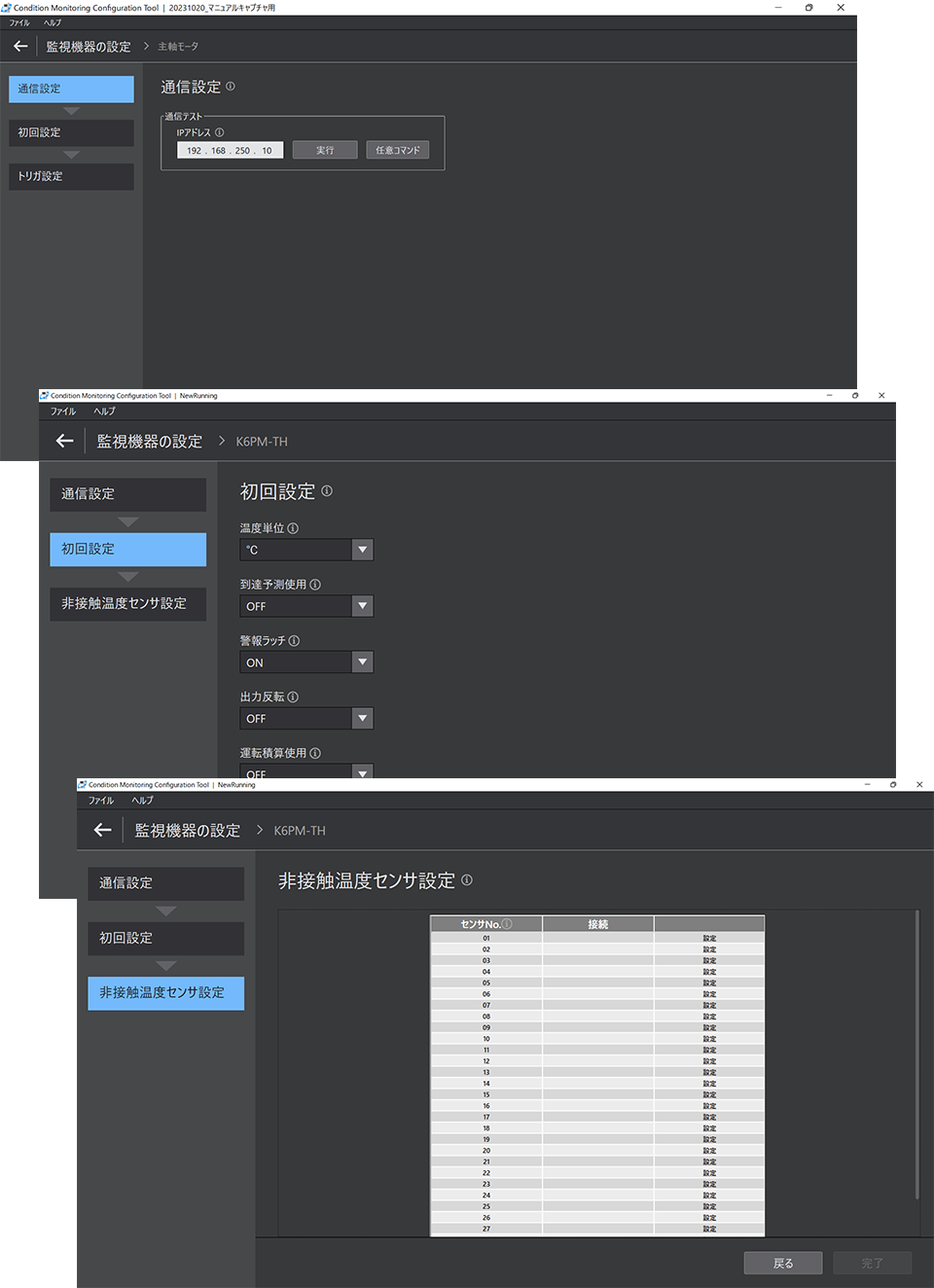
Task: Click the info icon beside 警報ラッチ label
Action: (294, 640)
